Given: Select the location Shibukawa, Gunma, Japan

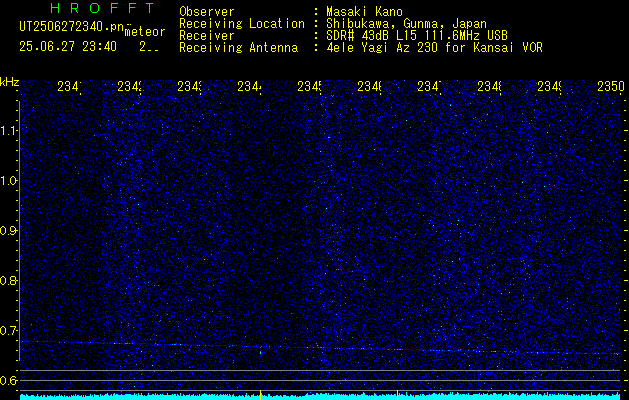Looking at the screenshot, I should (406, 24).
